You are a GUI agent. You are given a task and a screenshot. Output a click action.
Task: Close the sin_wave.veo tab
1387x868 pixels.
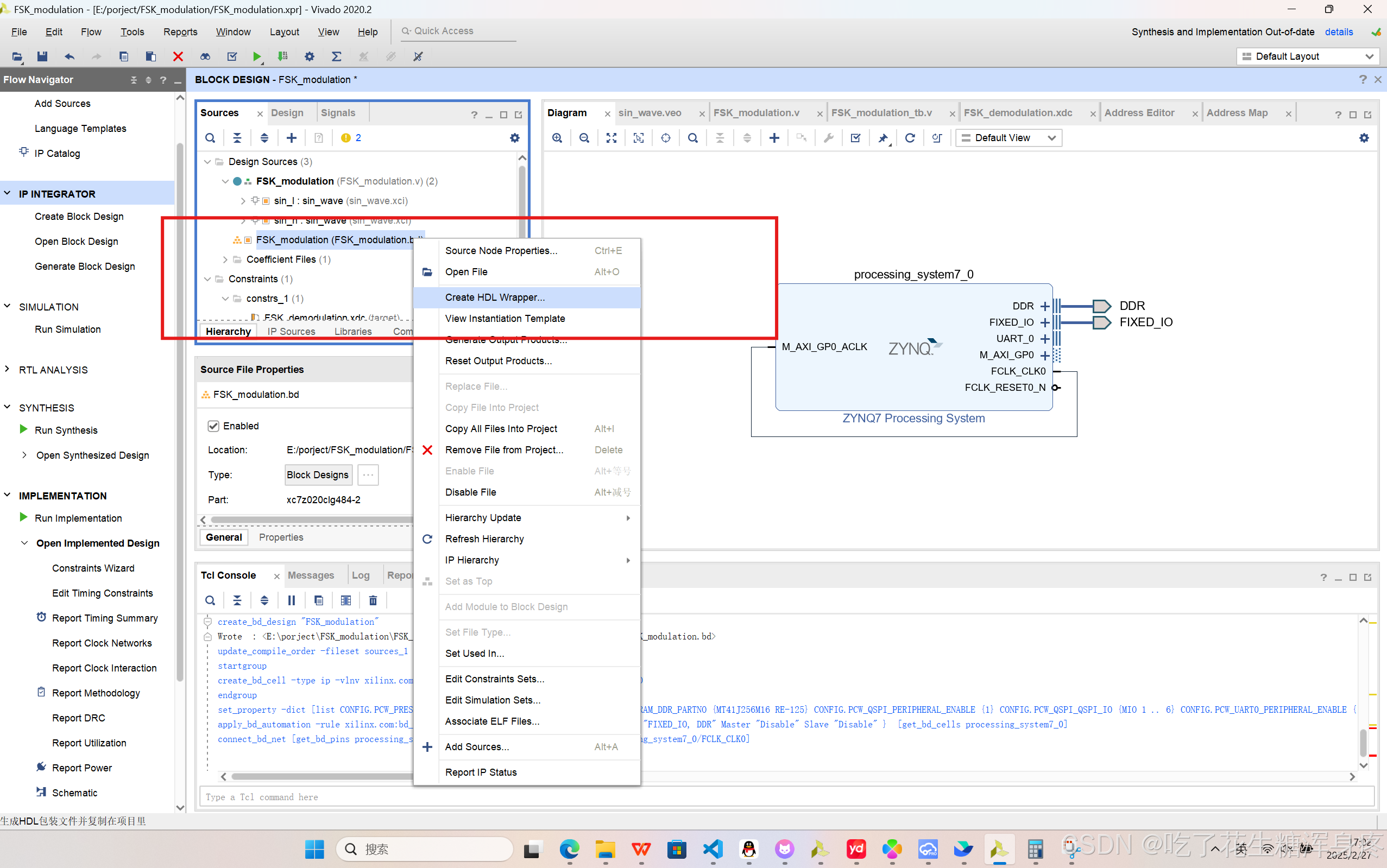(x=702, y=114)
